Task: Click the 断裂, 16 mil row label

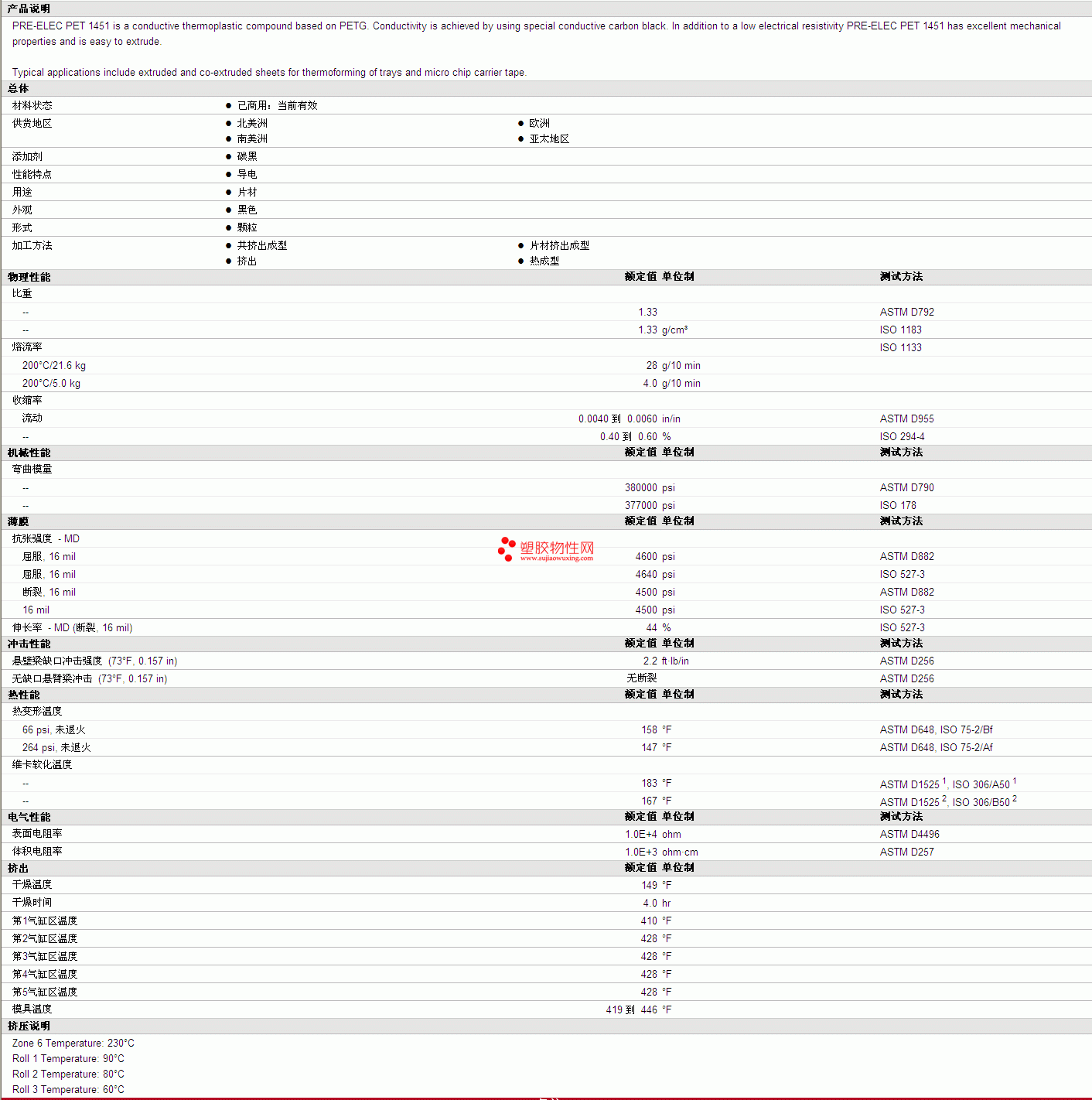Action: [49, 592]
